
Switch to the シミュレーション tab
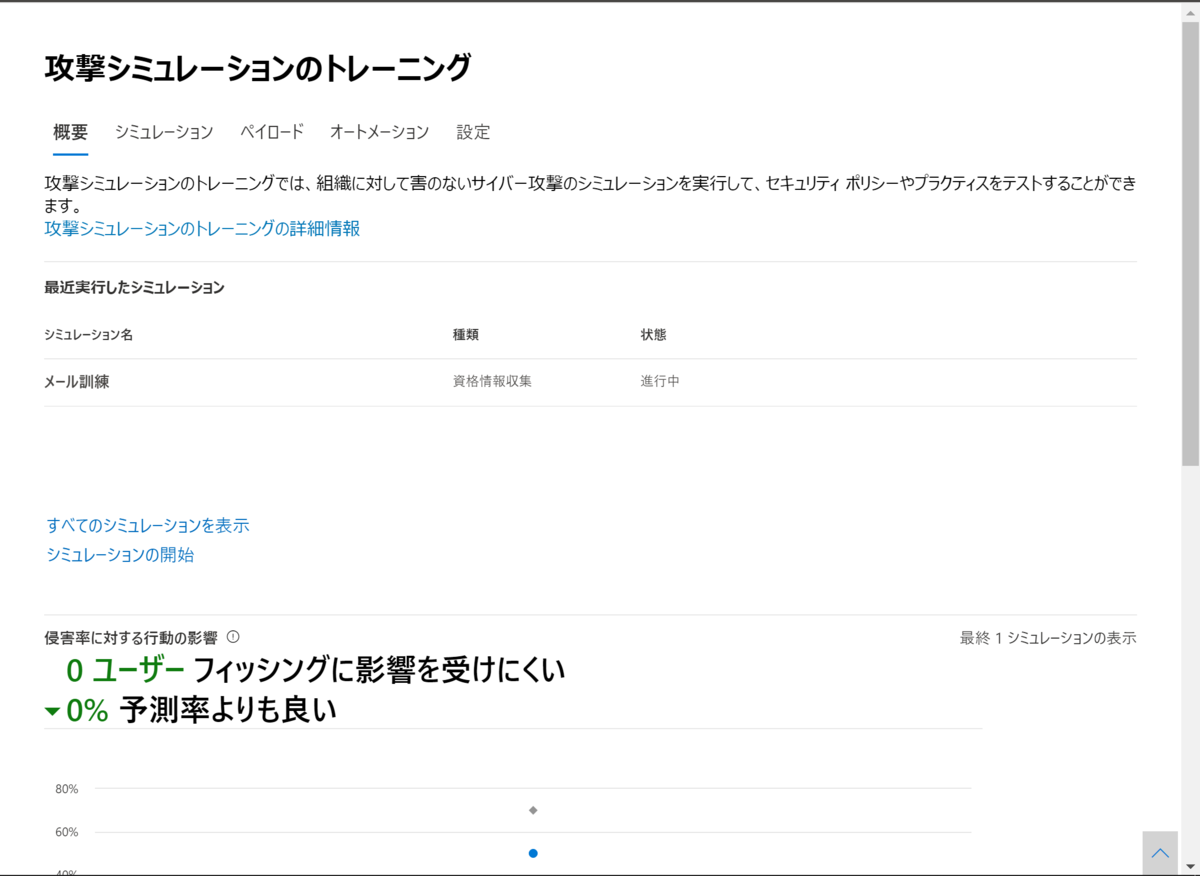(163, 132)
